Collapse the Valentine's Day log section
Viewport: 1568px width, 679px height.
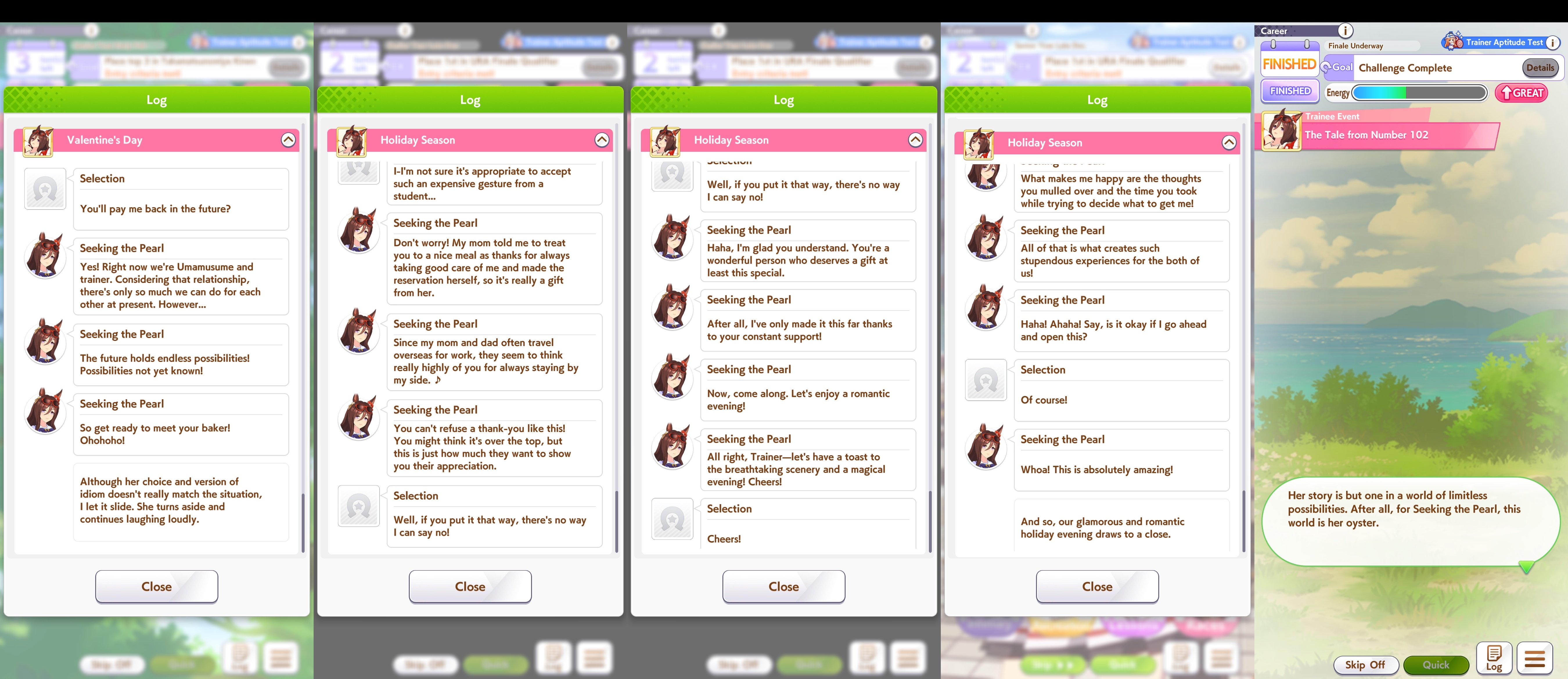[x=288, y=140]
